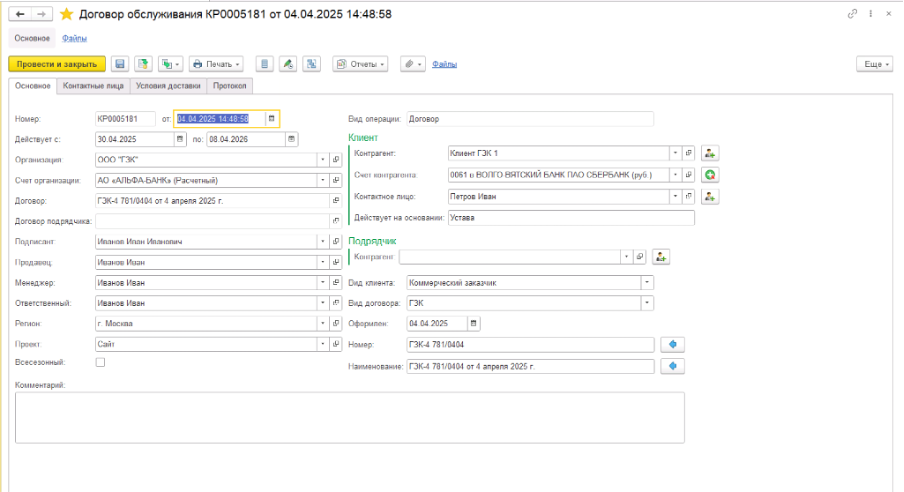Click blue arrow button beside Номер field

click(x=672, y=344)
